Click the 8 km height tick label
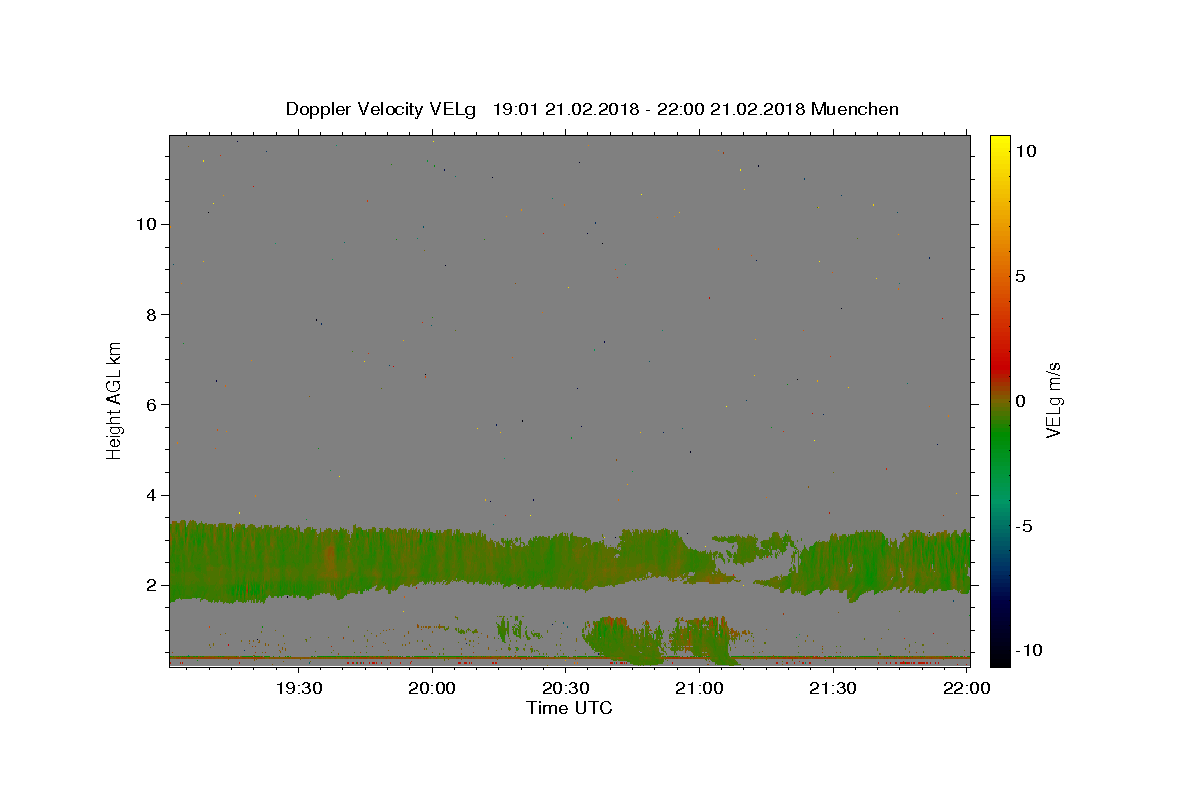 (x=151, y=314)
